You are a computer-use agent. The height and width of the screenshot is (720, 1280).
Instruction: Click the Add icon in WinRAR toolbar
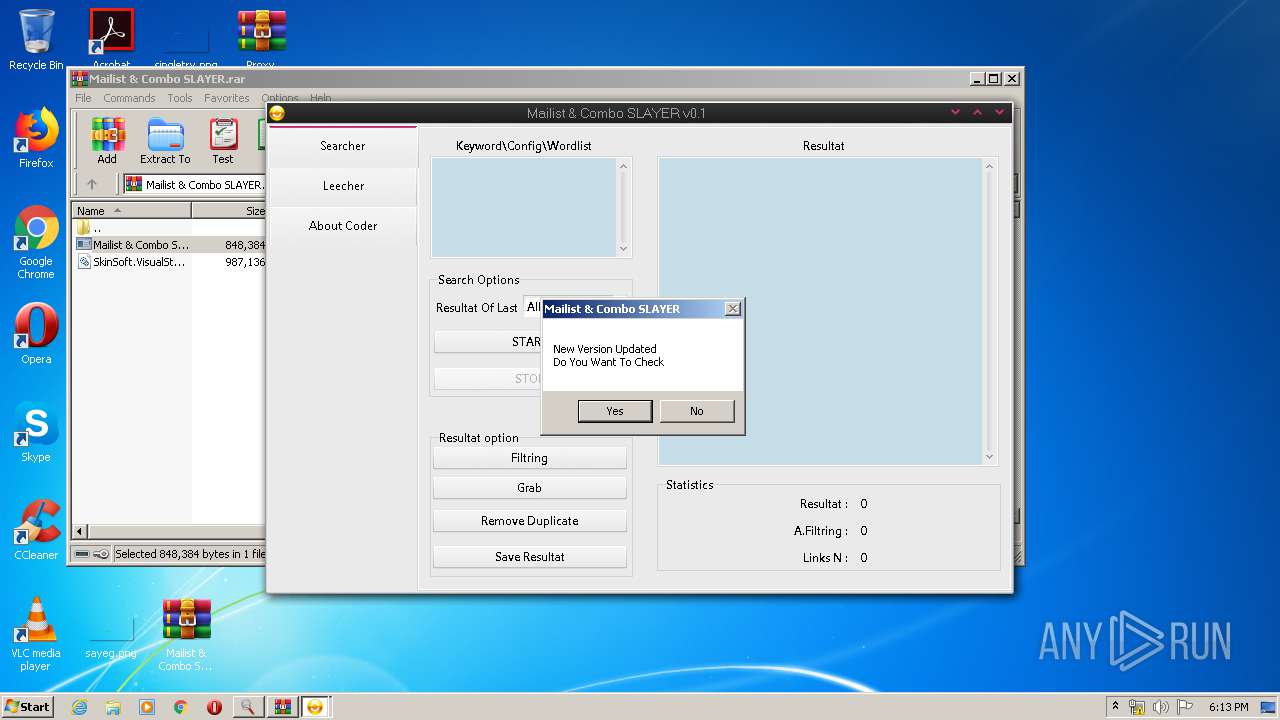coord(107,141)
